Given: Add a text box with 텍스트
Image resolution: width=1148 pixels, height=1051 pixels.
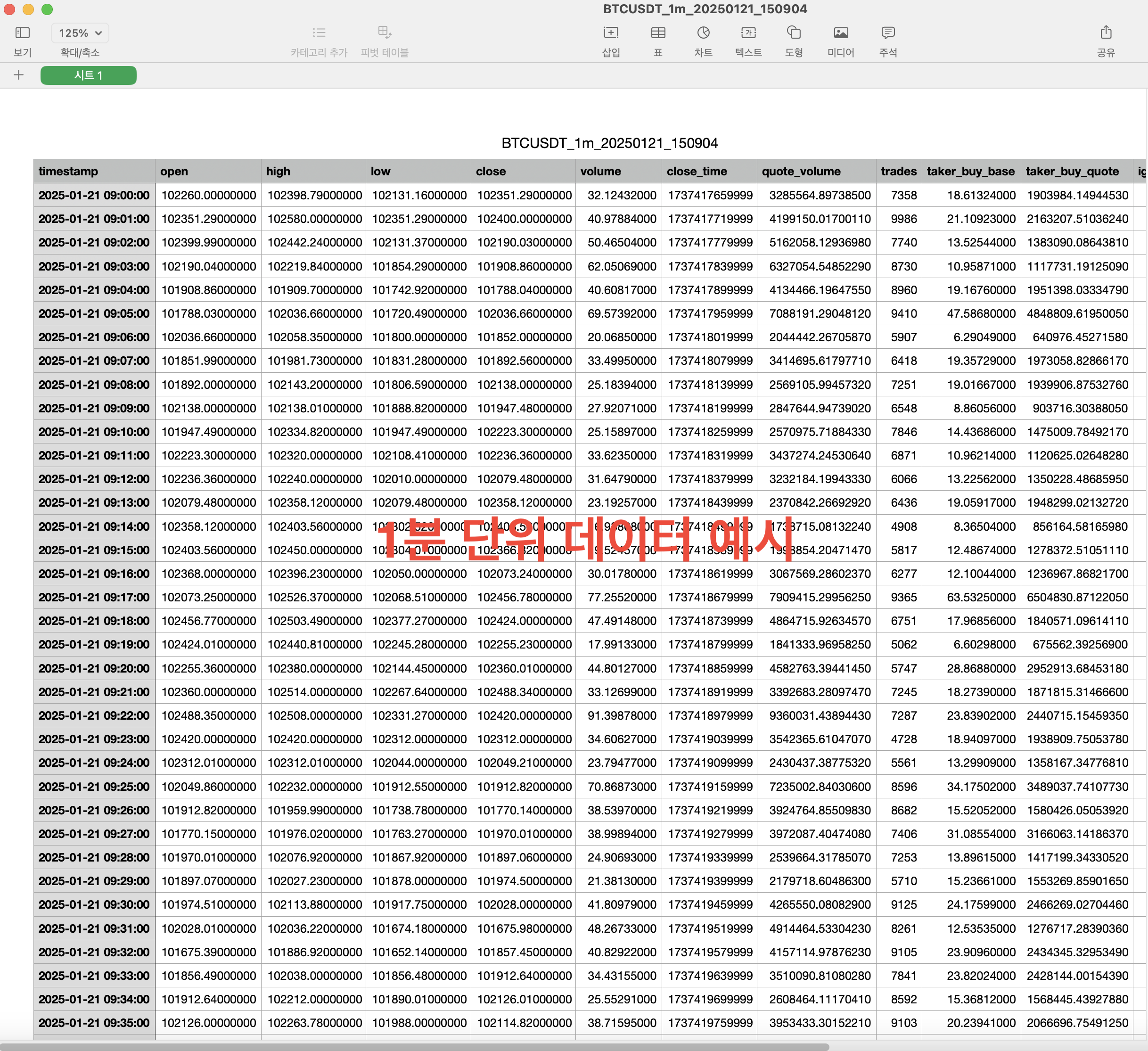Looking at the screenshot, I should coord(748,33).
